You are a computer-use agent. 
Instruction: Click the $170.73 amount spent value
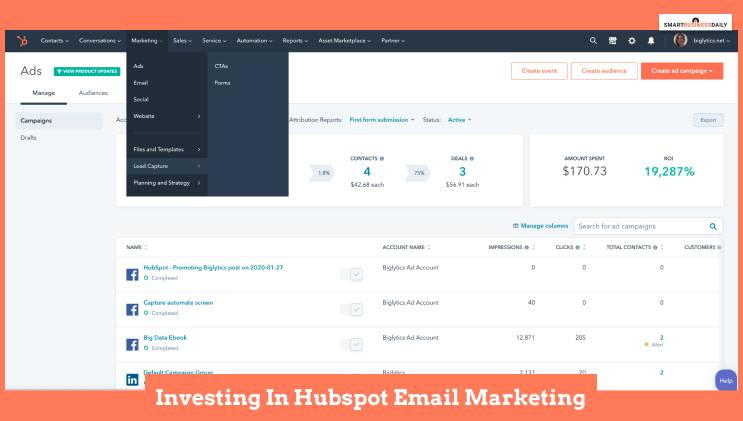584,171
